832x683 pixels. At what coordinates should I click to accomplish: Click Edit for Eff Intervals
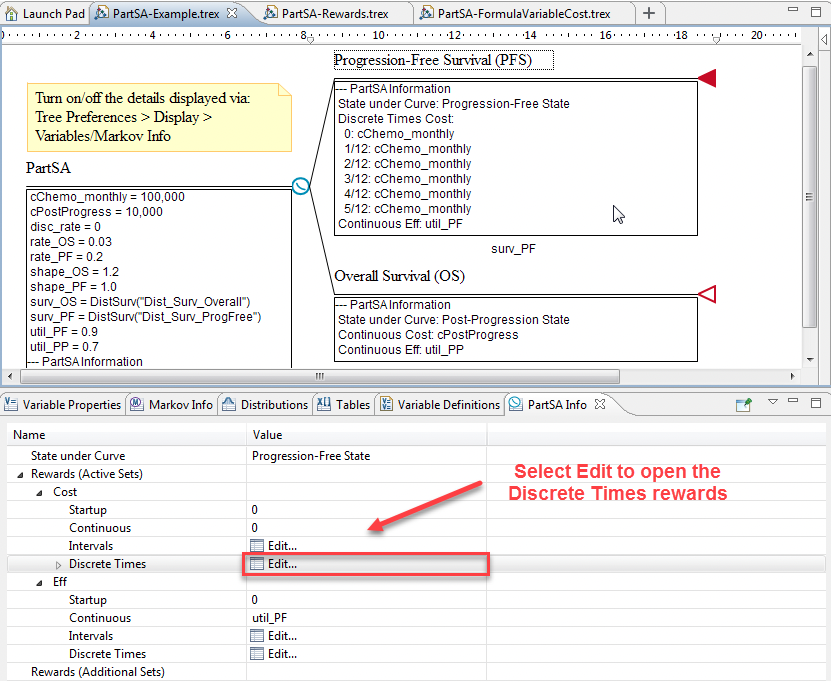(x=281, y=636)
